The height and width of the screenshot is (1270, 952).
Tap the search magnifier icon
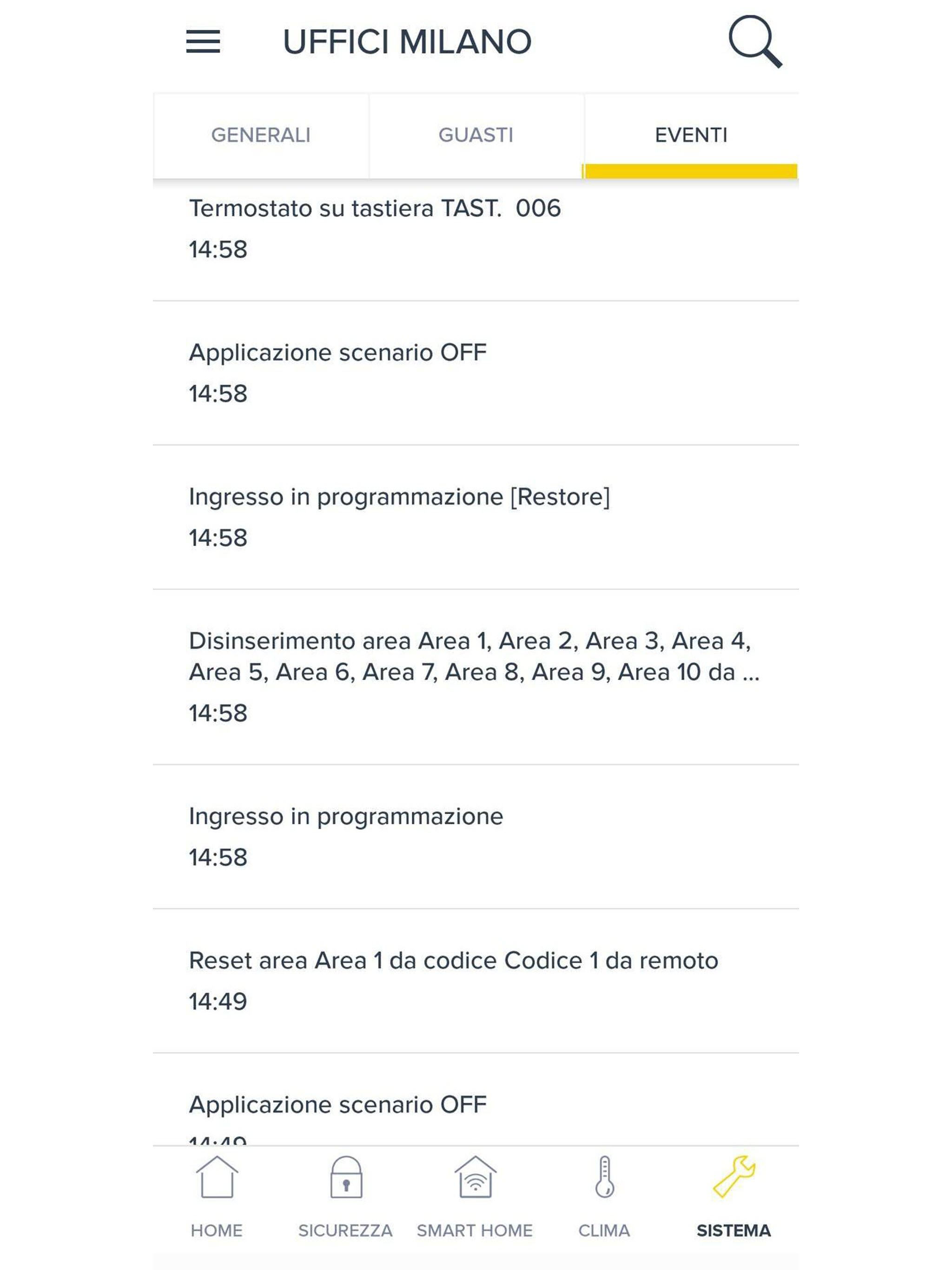click(x=755, y=42)
